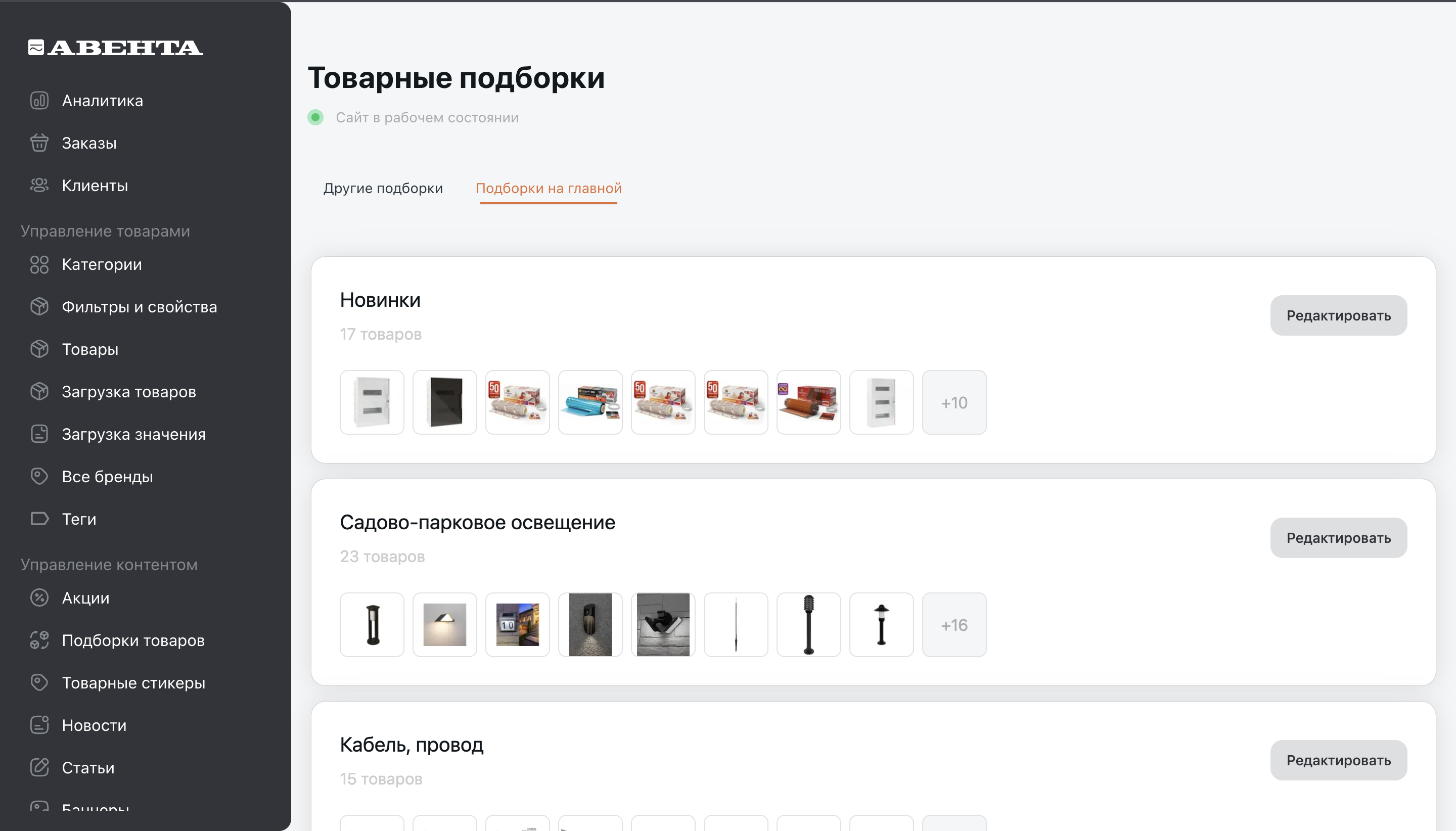The width and height of the screenshot is (1456, 831).
Task: Open Подборки товаров link
Action: (x=133, y=640)
